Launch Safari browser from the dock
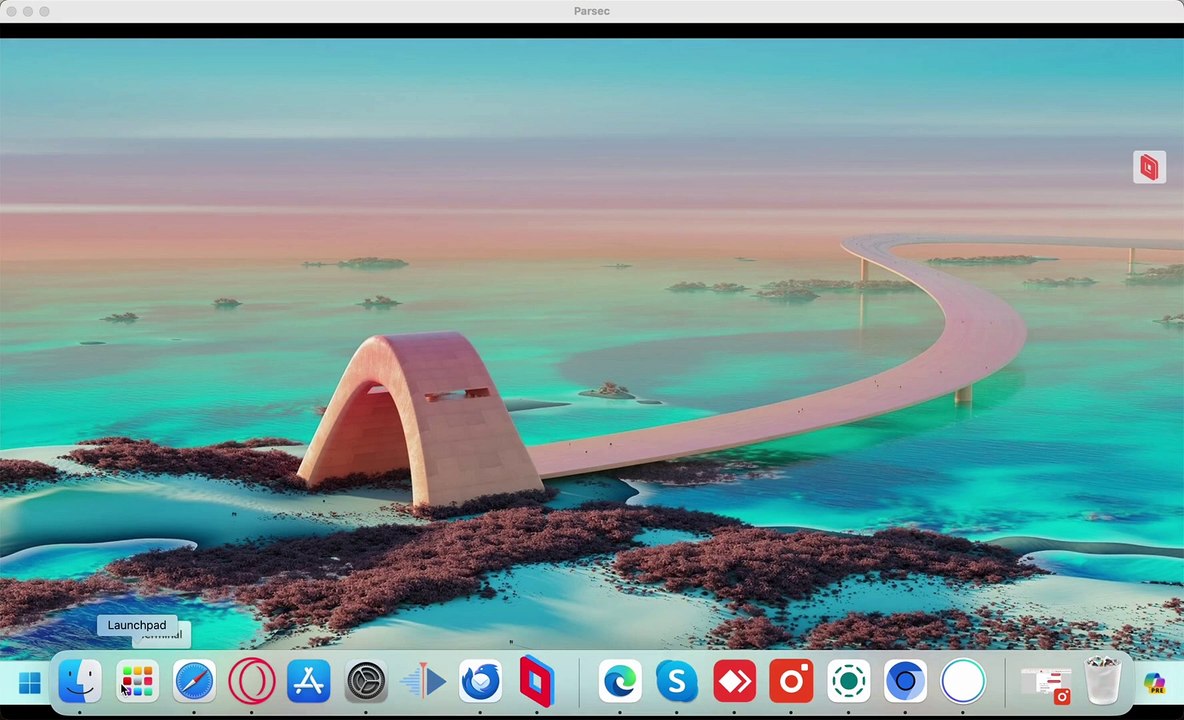The image size is (1184, 720). 194,682
